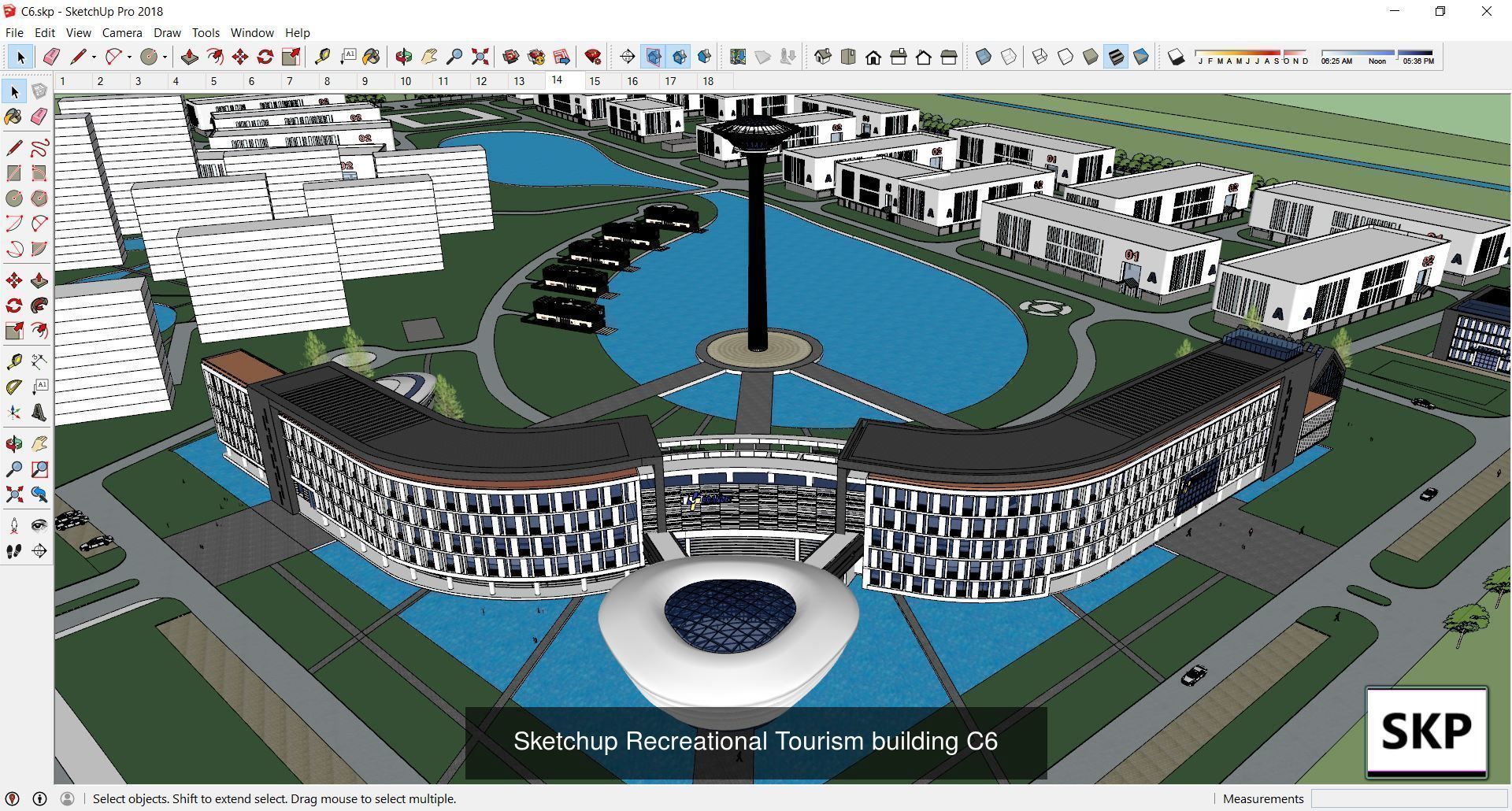Open Shape tool dropdown arrow
This screenshot has height=811, width=1512.
pos(165,57)
